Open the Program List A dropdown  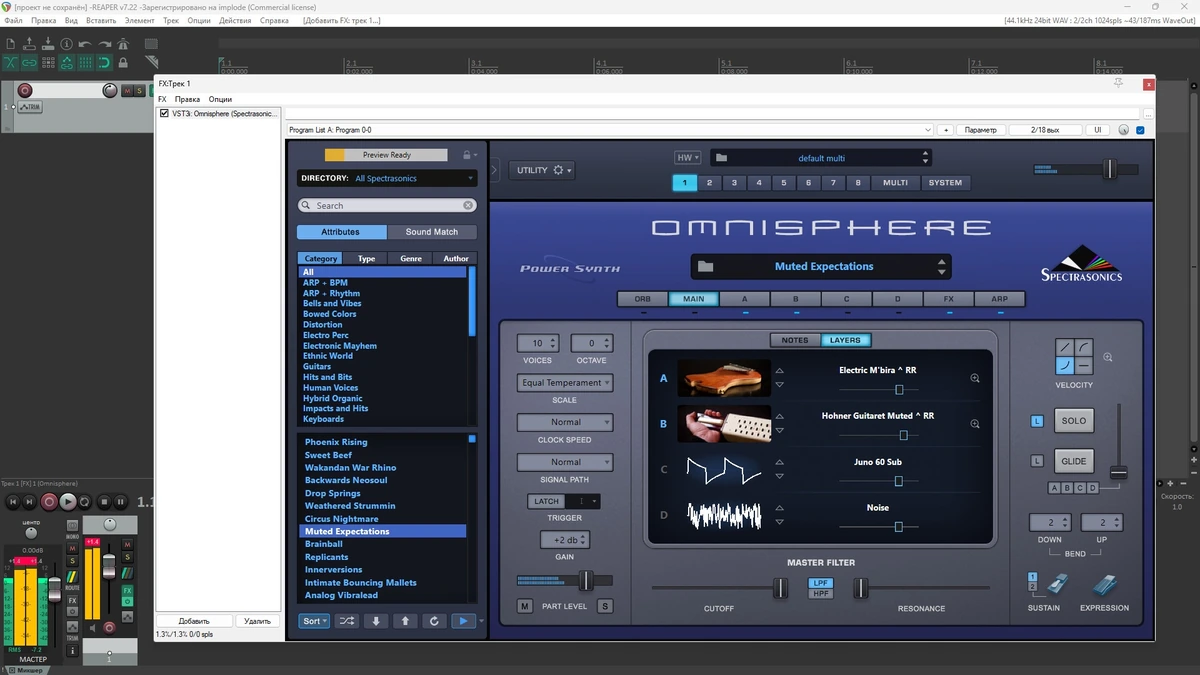tap(610, 130)
